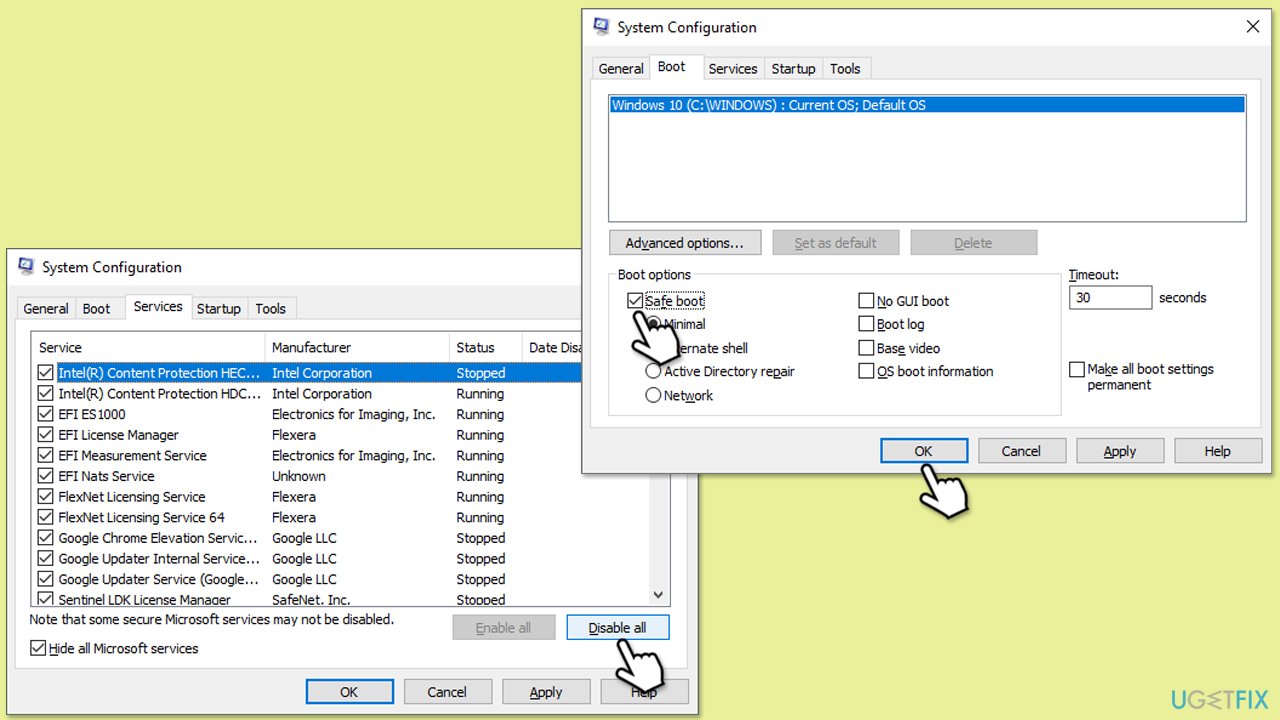Open Advanced options button
This screenshot has width=1280, height=720.
pyautogui.click(x=685, y=243)
